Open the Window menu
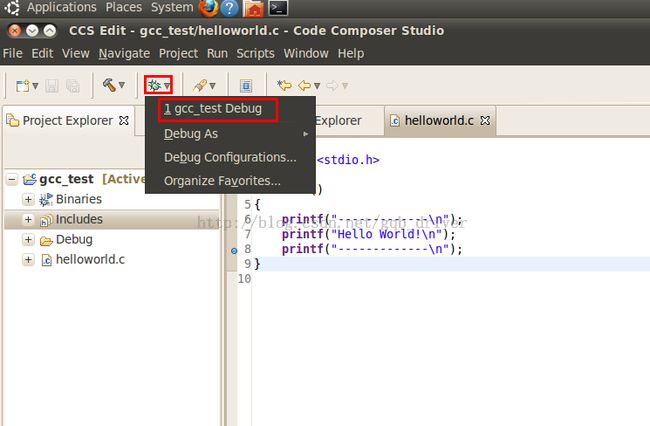 click(x=306, y=53)
